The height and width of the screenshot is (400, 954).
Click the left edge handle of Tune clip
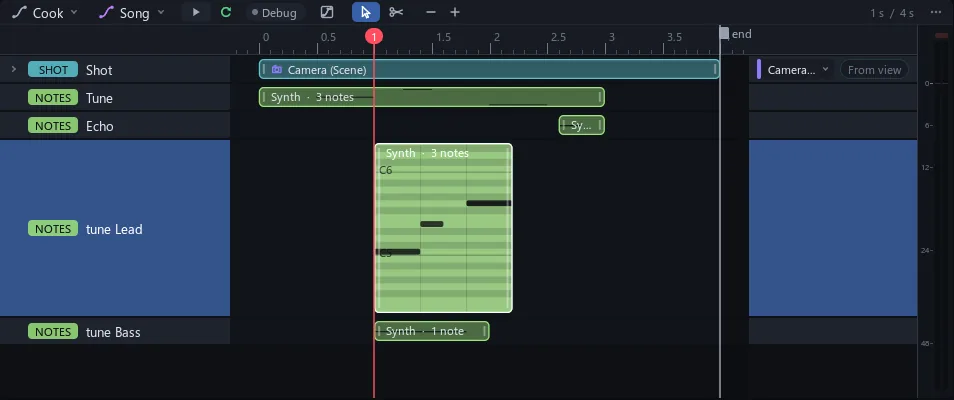[263, 97]
